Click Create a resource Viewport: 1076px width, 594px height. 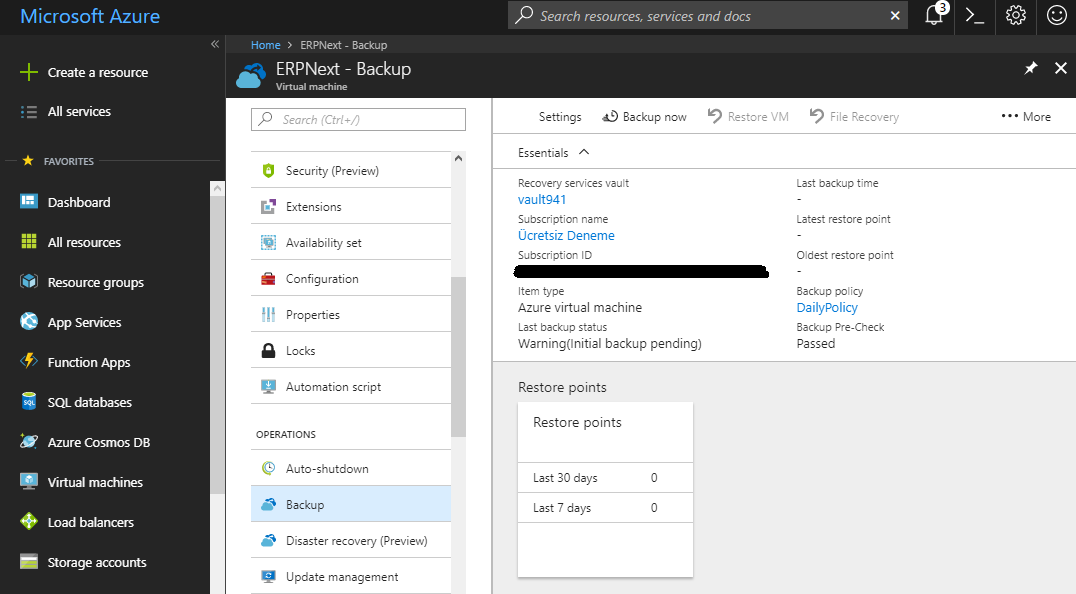tap(97, 72)
